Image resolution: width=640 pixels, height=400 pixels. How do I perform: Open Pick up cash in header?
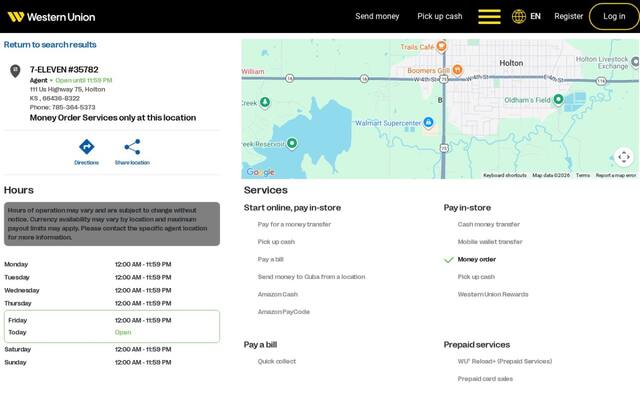pyautogui.click(x=440, y=16)
